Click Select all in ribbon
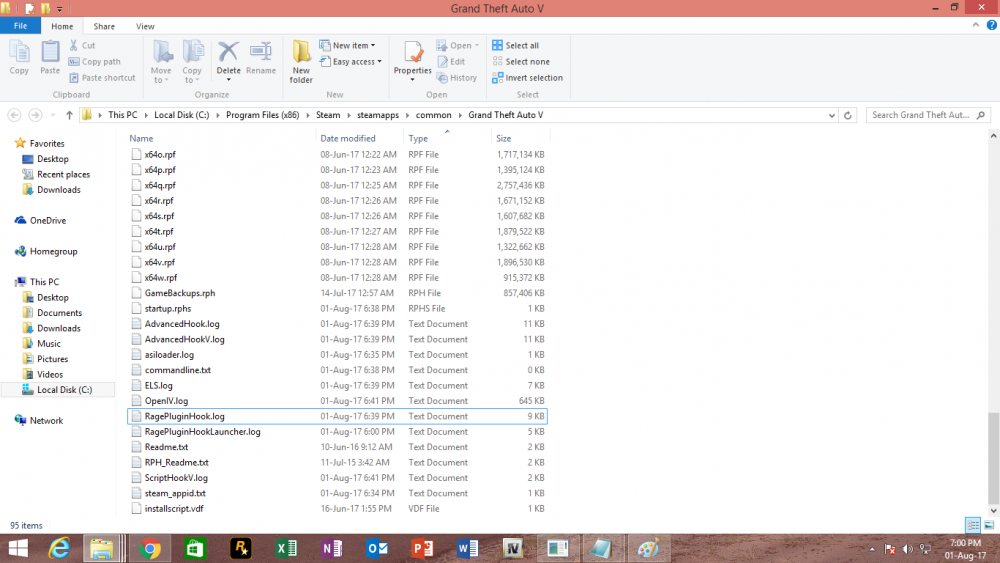This screenshot has width=1000, height=563. (x=515, y=45)
